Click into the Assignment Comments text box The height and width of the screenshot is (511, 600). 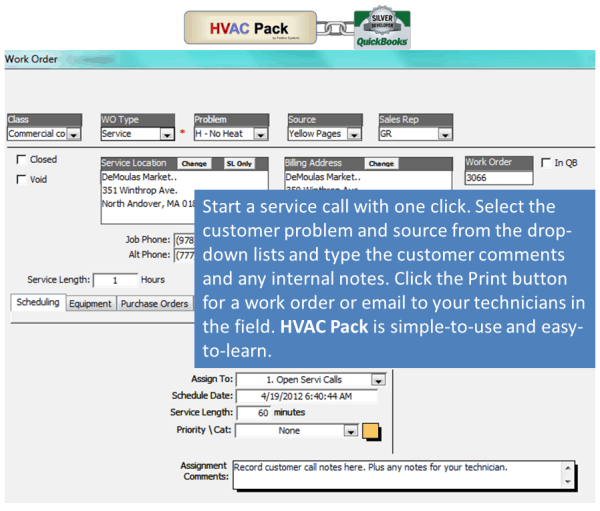(395, 474)
